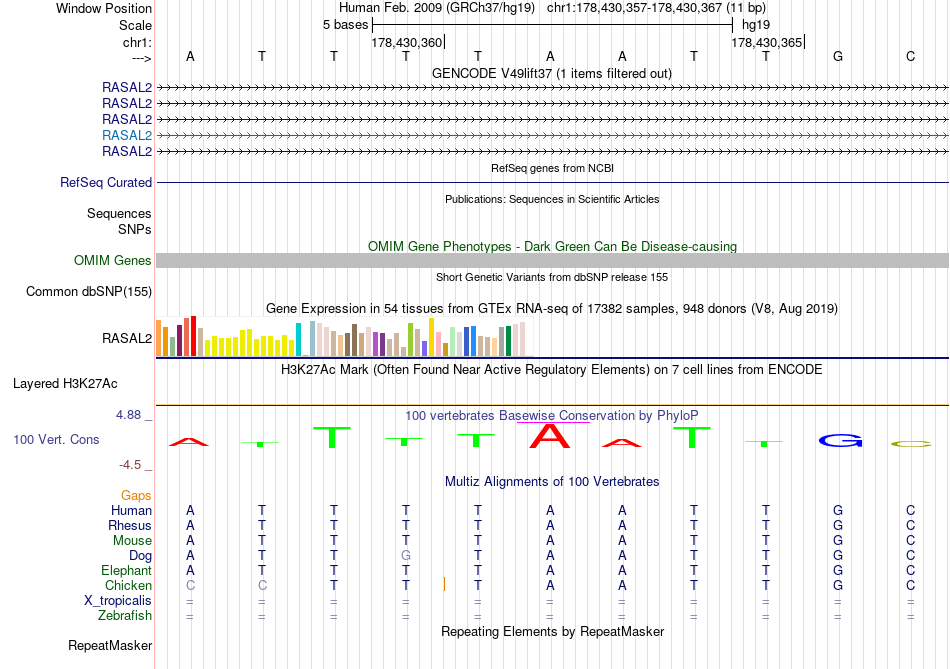Click the 'Dog' alignment row label
950x669 pixels.
point(140,556)
